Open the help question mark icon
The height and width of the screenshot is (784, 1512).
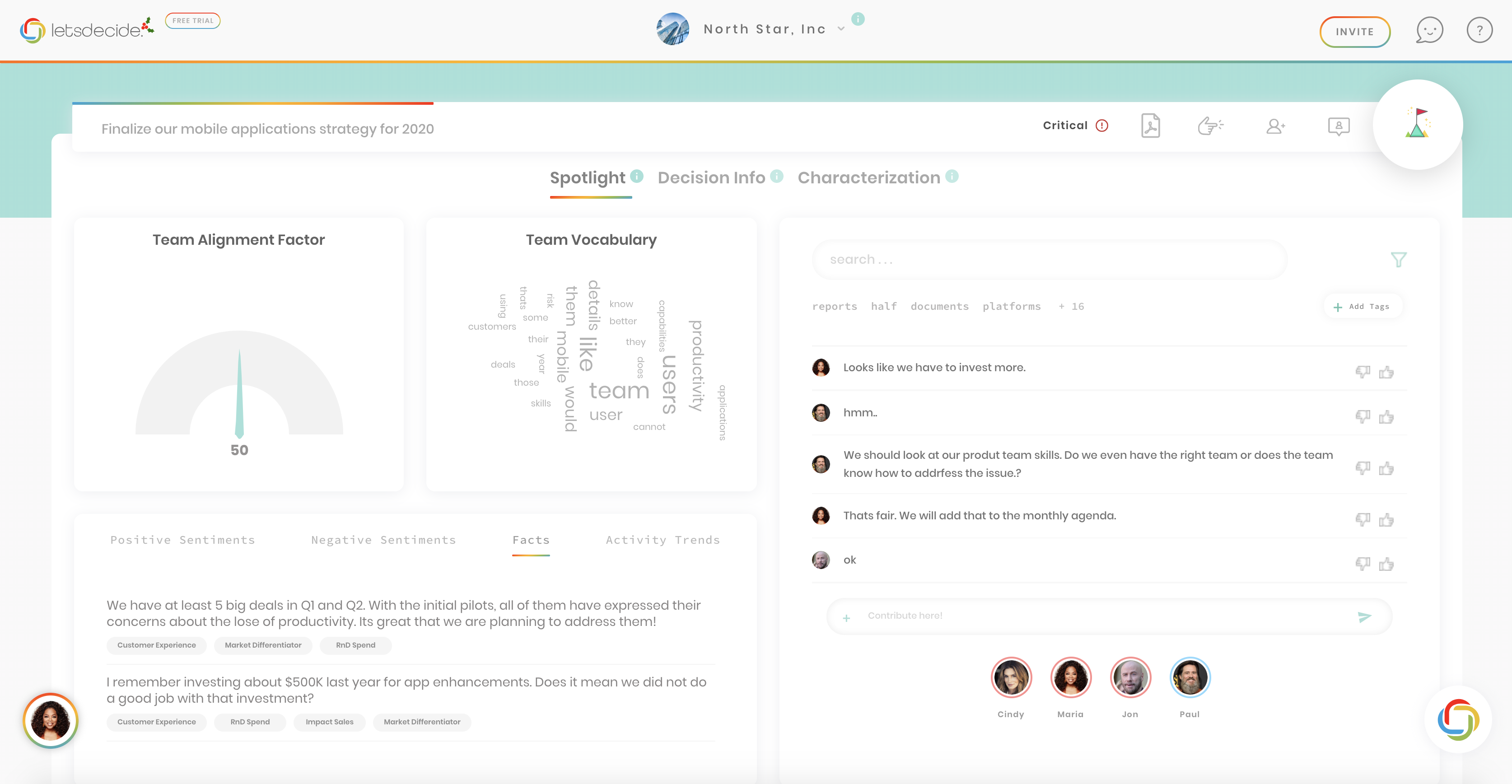[1479, 30]
